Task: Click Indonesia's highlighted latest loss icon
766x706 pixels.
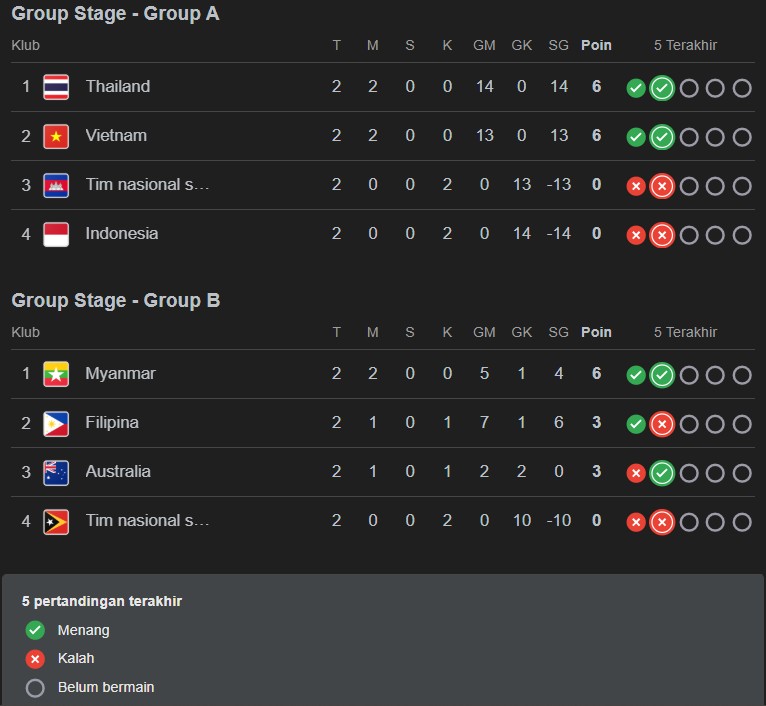Action: 662,235
